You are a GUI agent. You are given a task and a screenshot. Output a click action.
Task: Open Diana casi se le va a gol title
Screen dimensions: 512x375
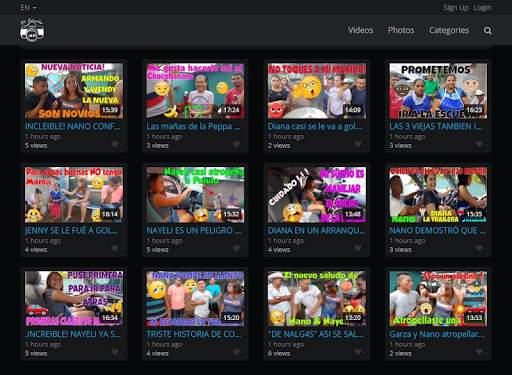pyautogui.click(x=315, y=126)
